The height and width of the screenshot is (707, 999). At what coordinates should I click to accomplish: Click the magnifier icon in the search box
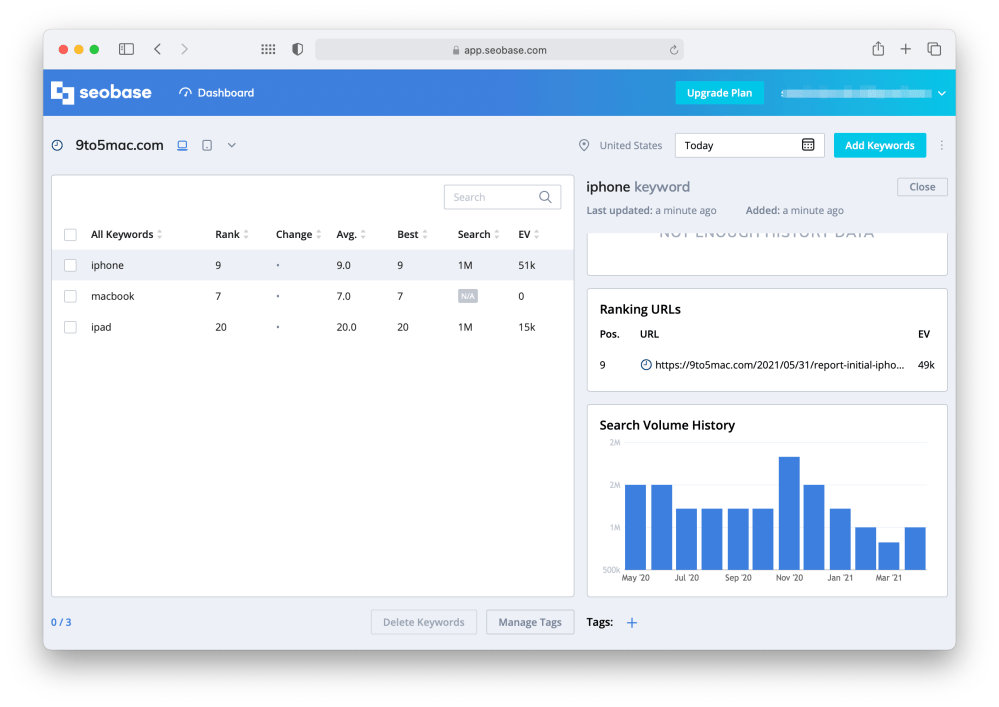point(546,197)
